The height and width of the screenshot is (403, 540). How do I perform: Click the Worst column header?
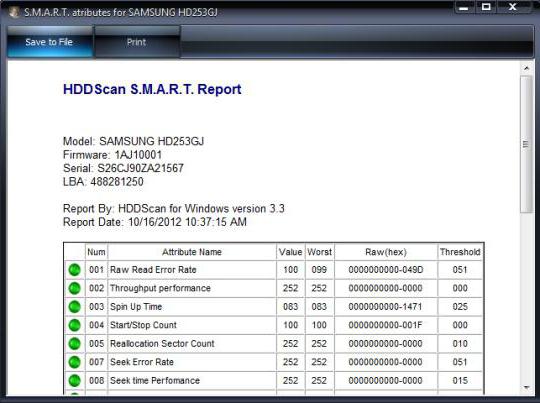click(x=320, y=252)
